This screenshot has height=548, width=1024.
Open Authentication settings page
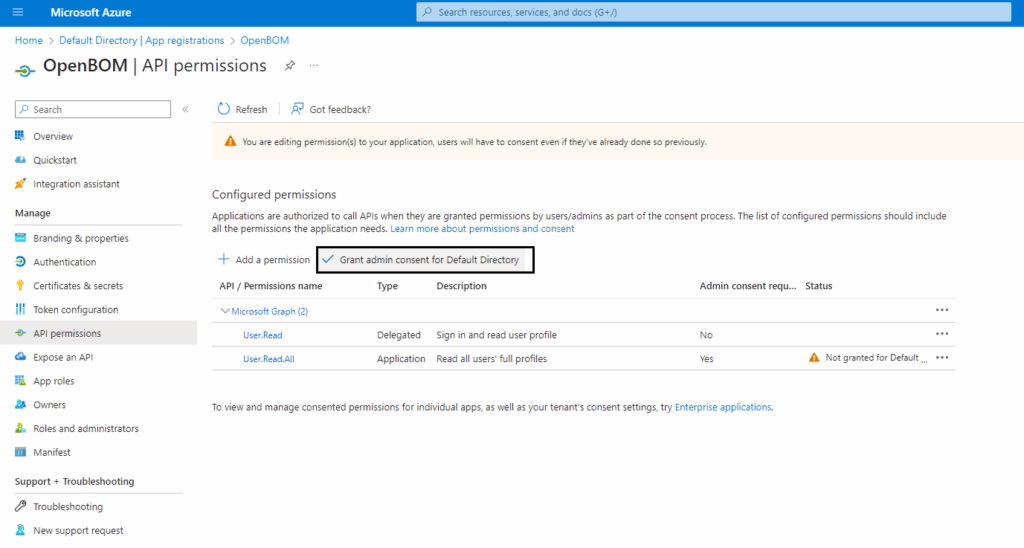[65, 262]
